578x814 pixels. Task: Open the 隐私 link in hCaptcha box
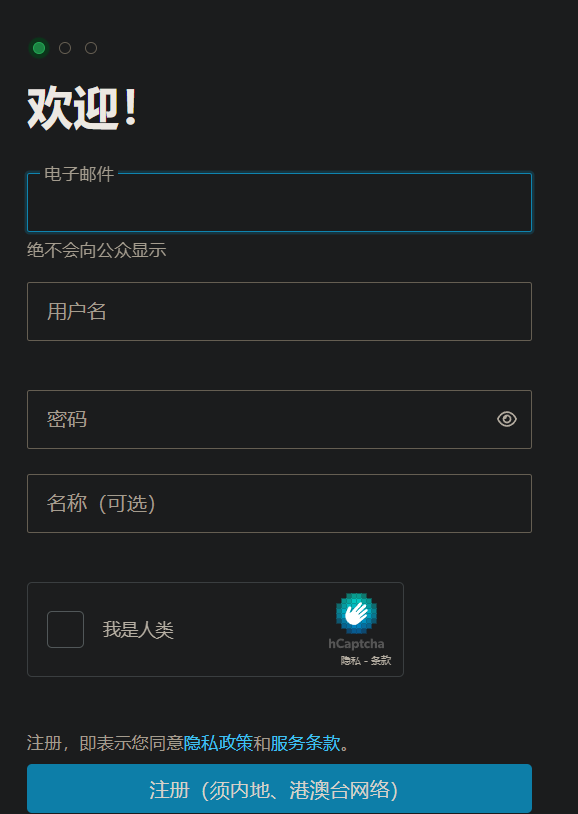tap(351, 661)
